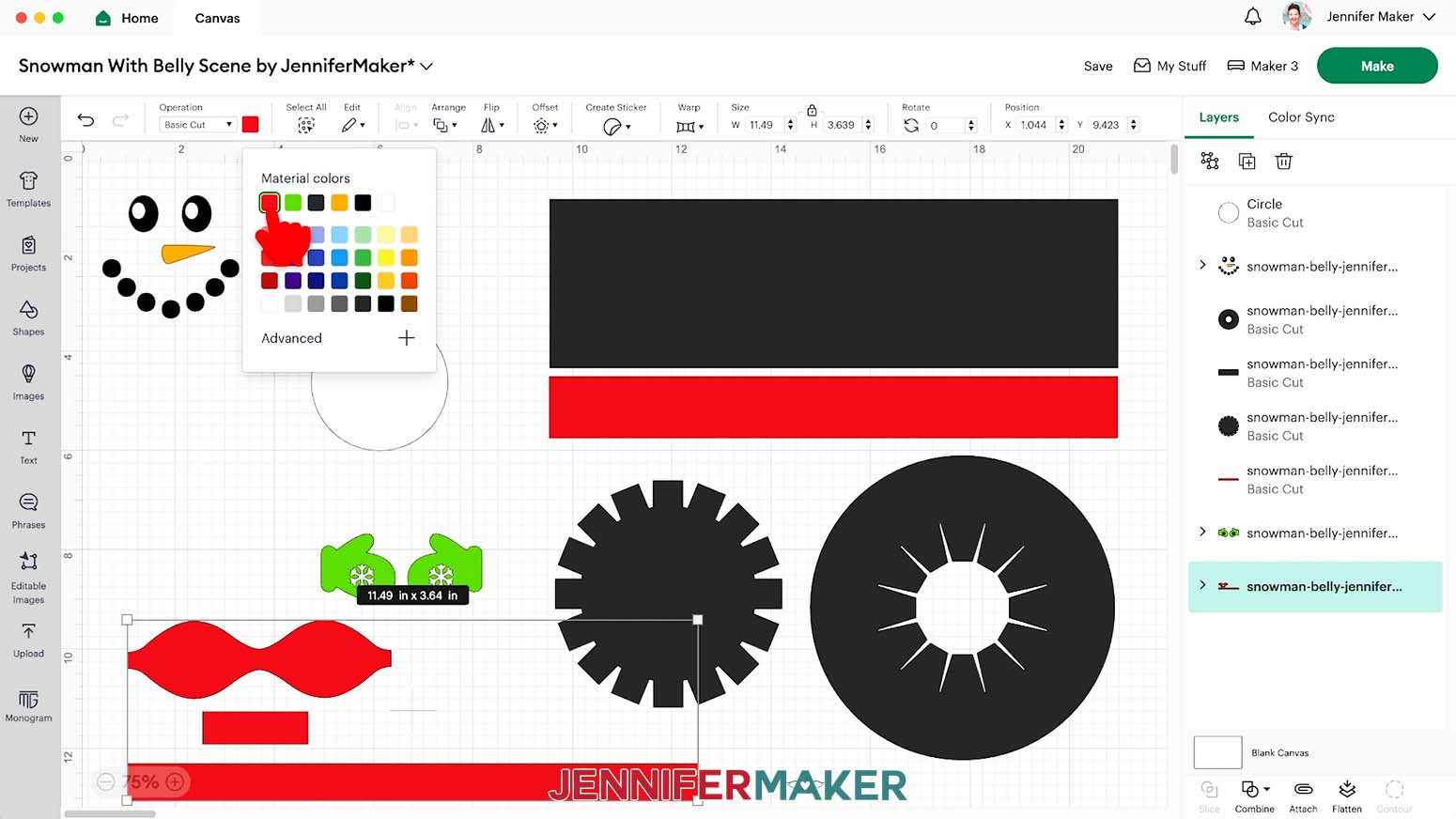The width and height of the screenshot is (1456, 819).
Task: Open the Phrases panel
Action: tap(29, 502)
